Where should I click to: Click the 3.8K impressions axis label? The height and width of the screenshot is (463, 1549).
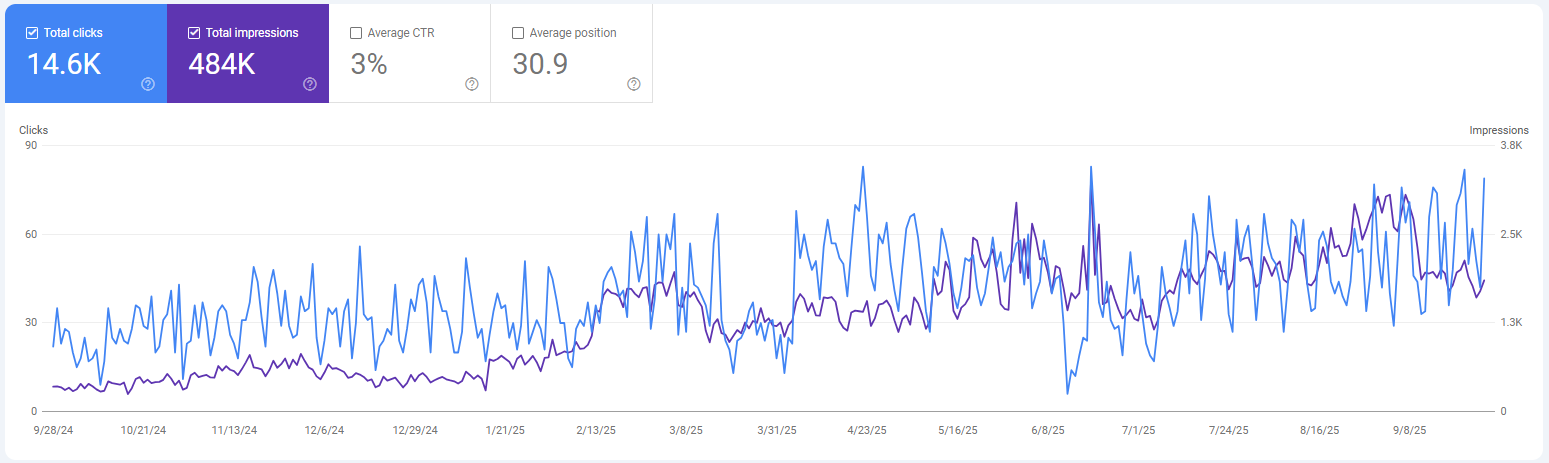[1511, 146]
